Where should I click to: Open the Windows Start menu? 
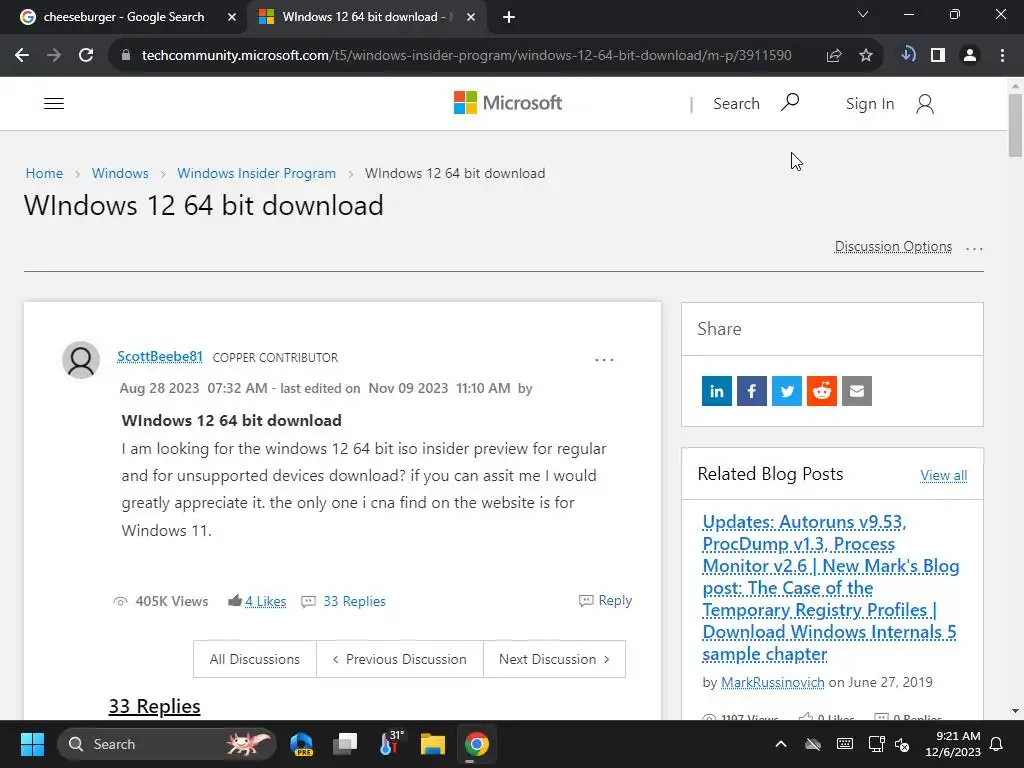click(x=32, y=744)
